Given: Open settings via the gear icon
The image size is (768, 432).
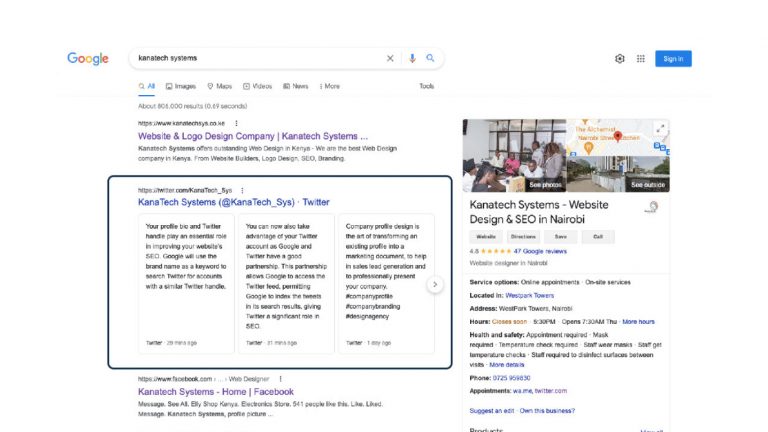Looking at the screenshot, I should pos(620,59).
